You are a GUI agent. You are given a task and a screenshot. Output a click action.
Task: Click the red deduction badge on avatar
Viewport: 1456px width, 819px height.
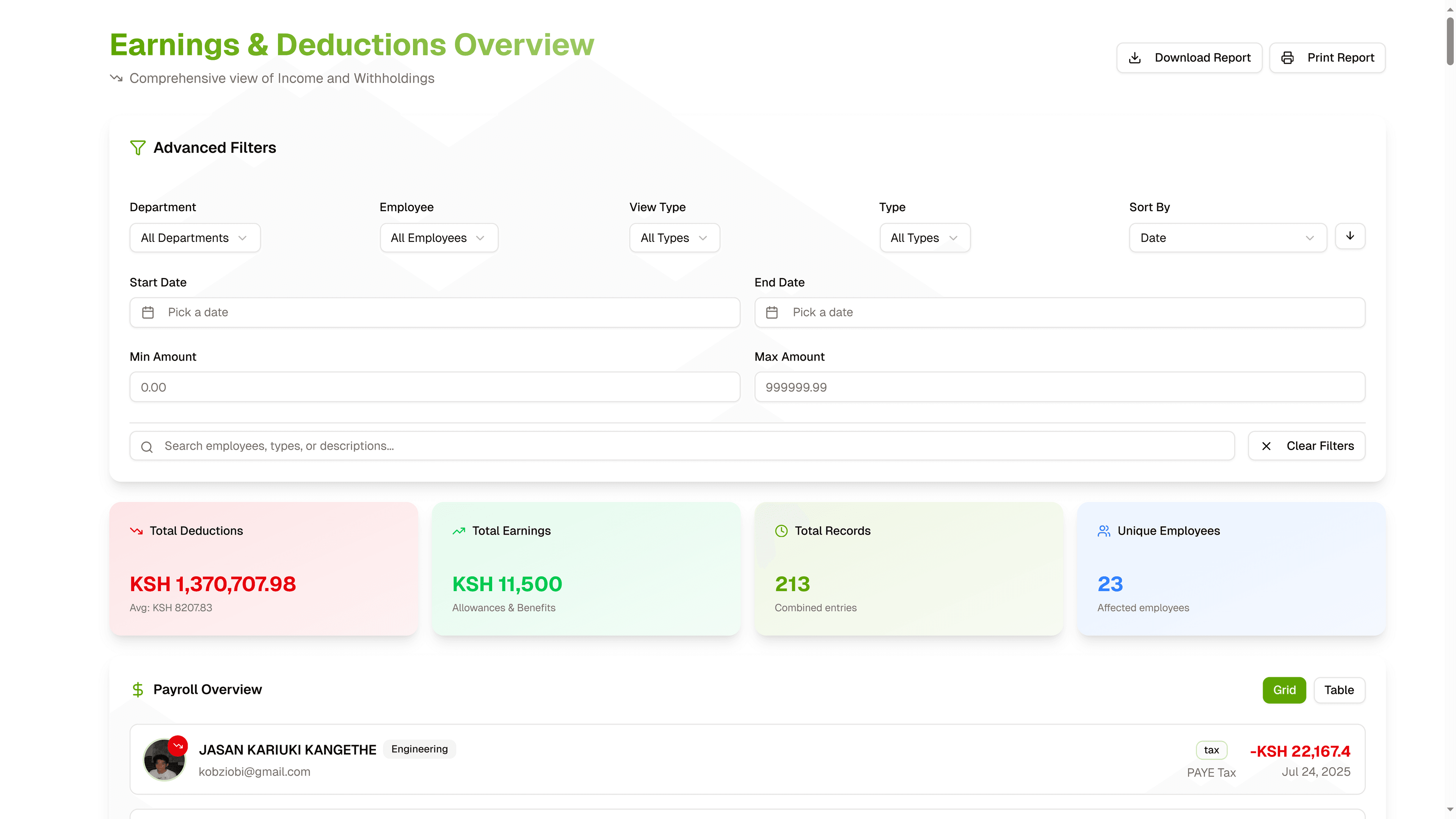178,745
